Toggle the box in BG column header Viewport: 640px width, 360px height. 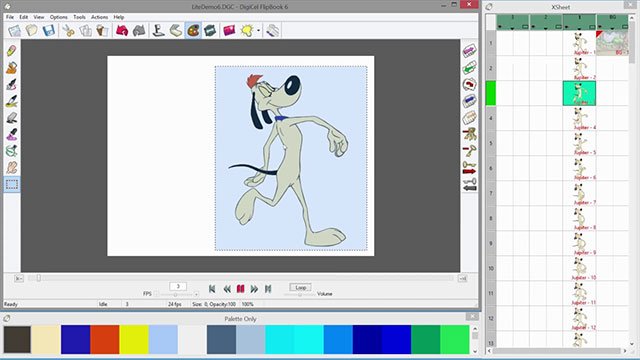click(624, 27)
